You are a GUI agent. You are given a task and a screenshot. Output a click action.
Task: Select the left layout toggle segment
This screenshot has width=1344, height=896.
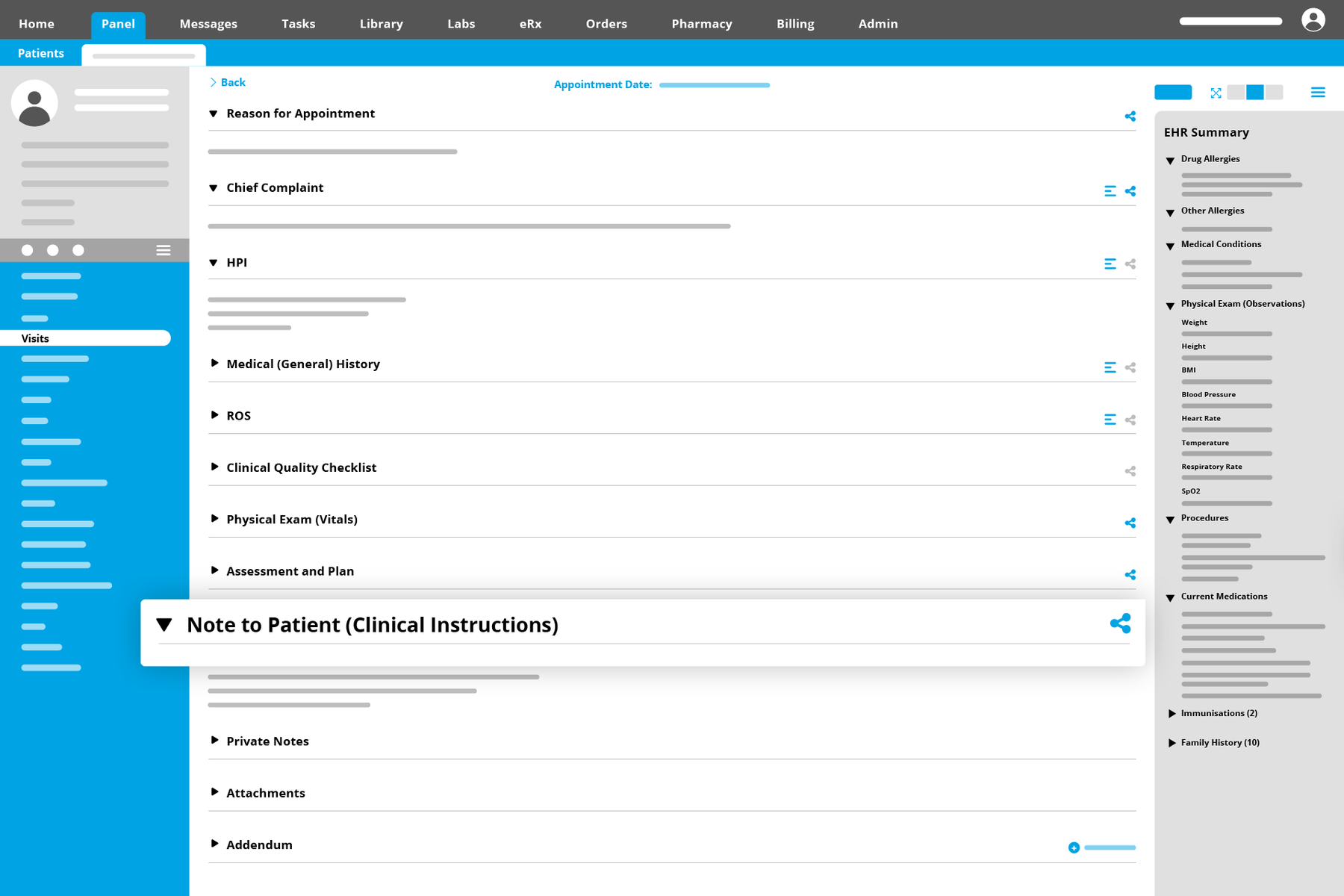(x=1236, y=93)
